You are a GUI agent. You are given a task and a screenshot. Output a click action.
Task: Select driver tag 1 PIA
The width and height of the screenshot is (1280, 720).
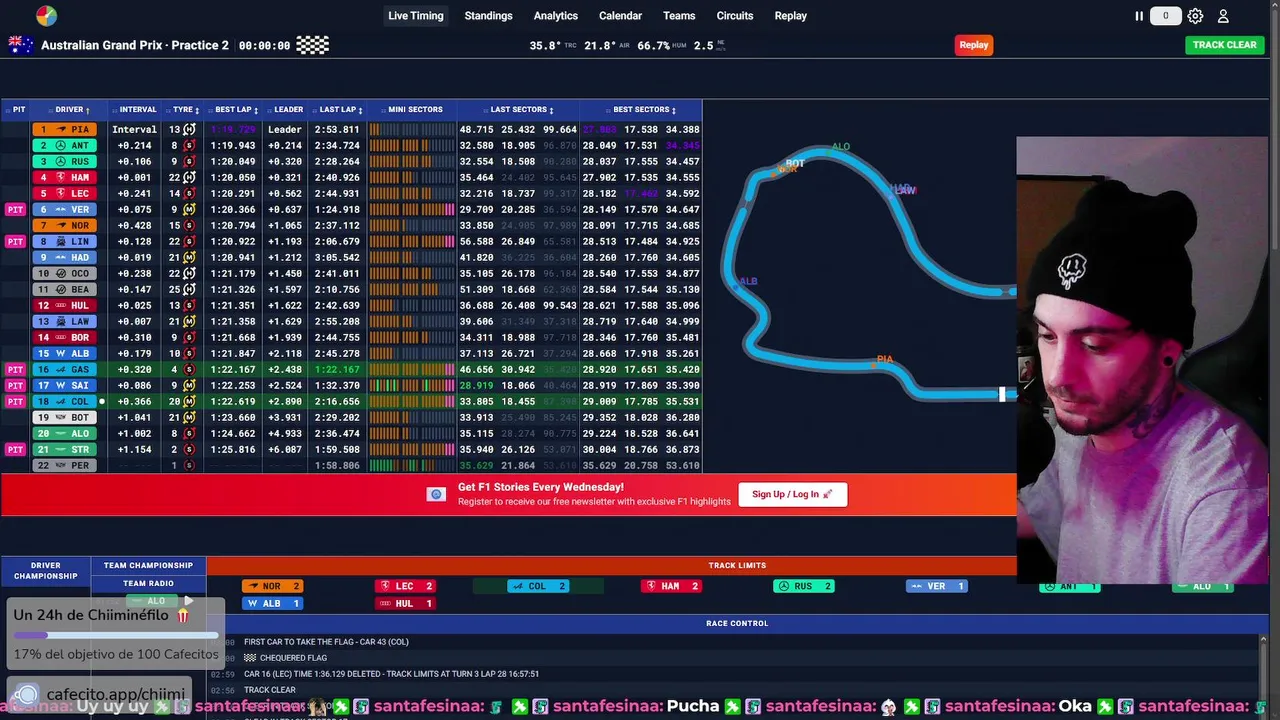(65, 129)
